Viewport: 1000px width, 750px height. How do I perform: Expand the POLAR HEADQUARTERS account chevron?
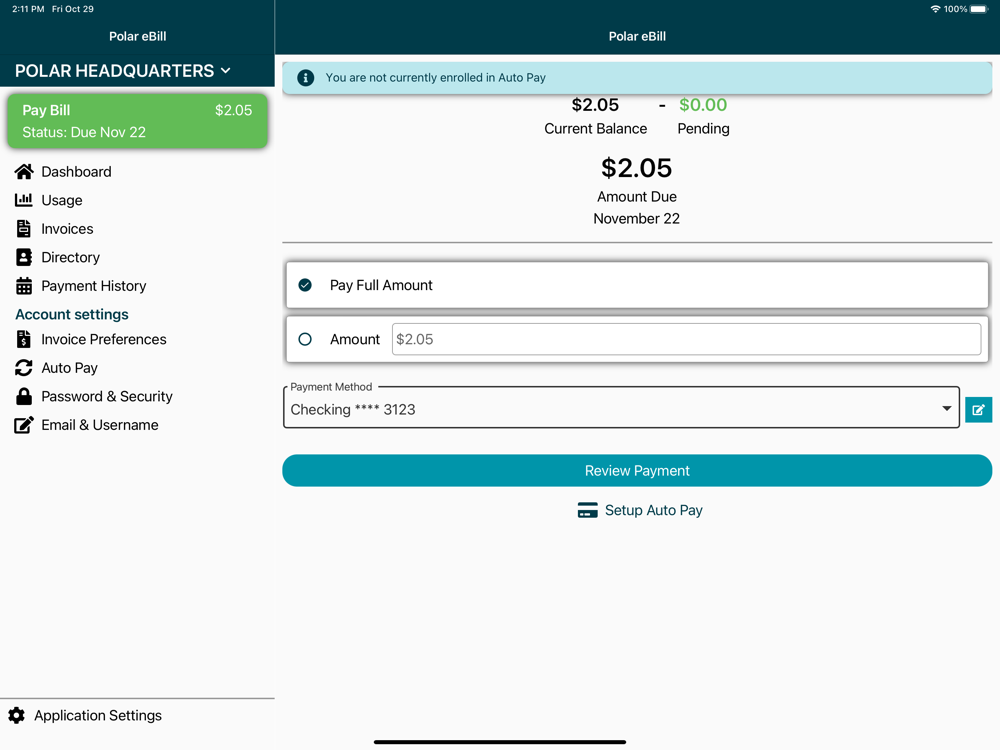226,71
